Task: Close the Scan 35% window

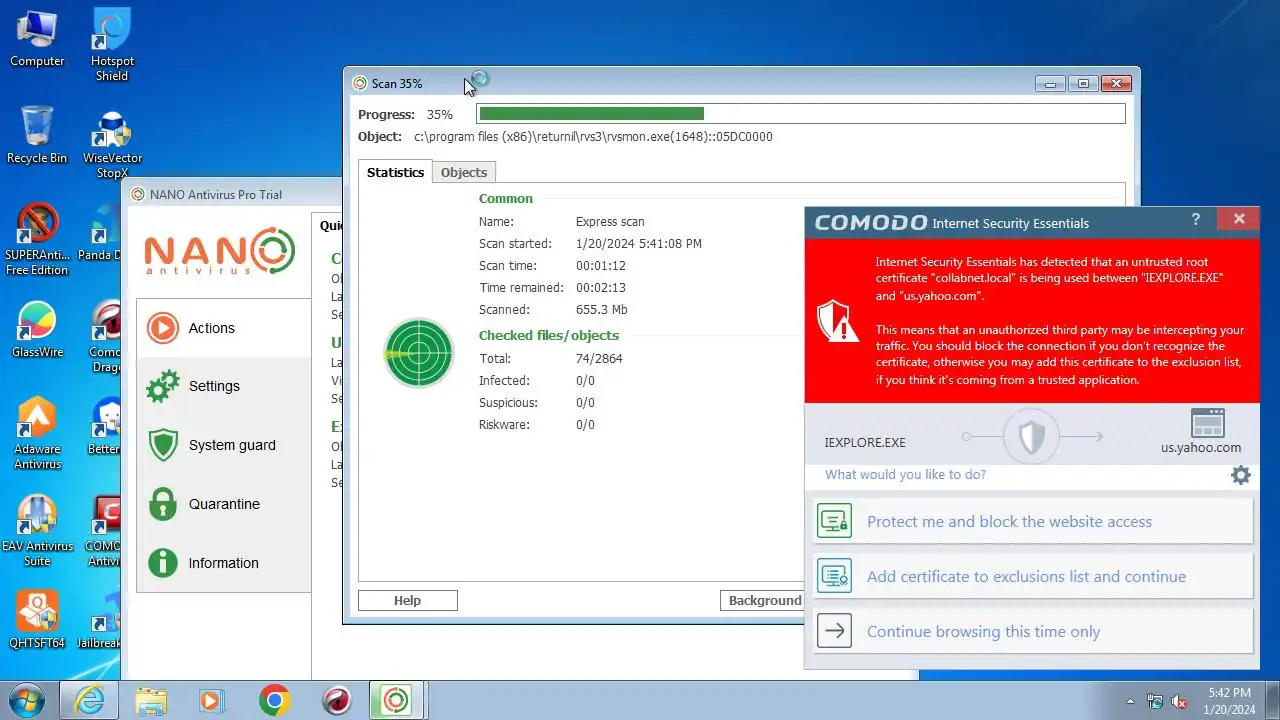Action: (1116, 83)
